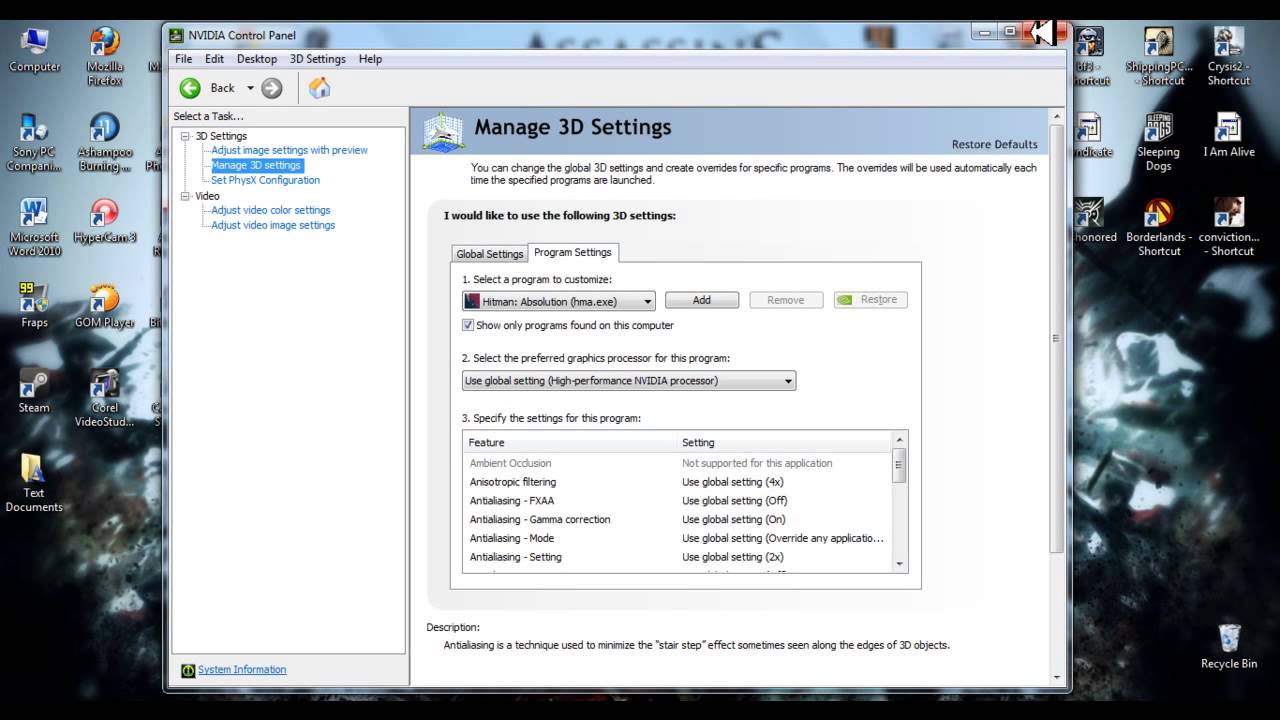Open the Desktop menu

[257, 59]
